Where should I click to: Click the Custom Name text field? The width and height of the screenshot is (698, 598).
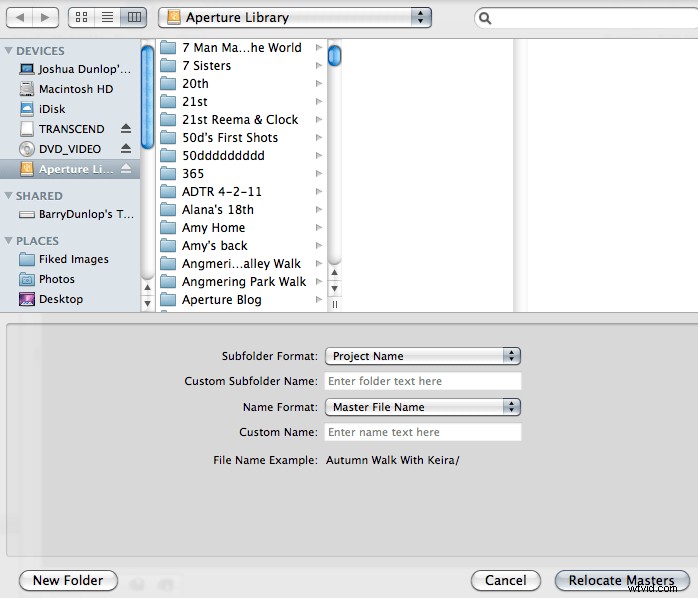tap(423, 432)
